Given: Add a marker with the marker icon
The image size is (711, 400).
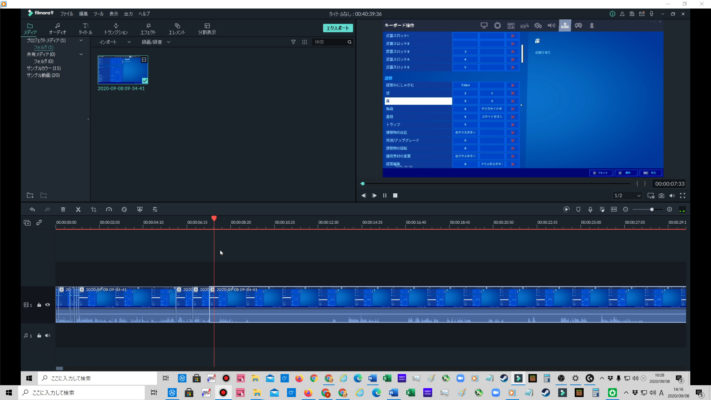Looking at the screenshot, I should coord(578,210).
